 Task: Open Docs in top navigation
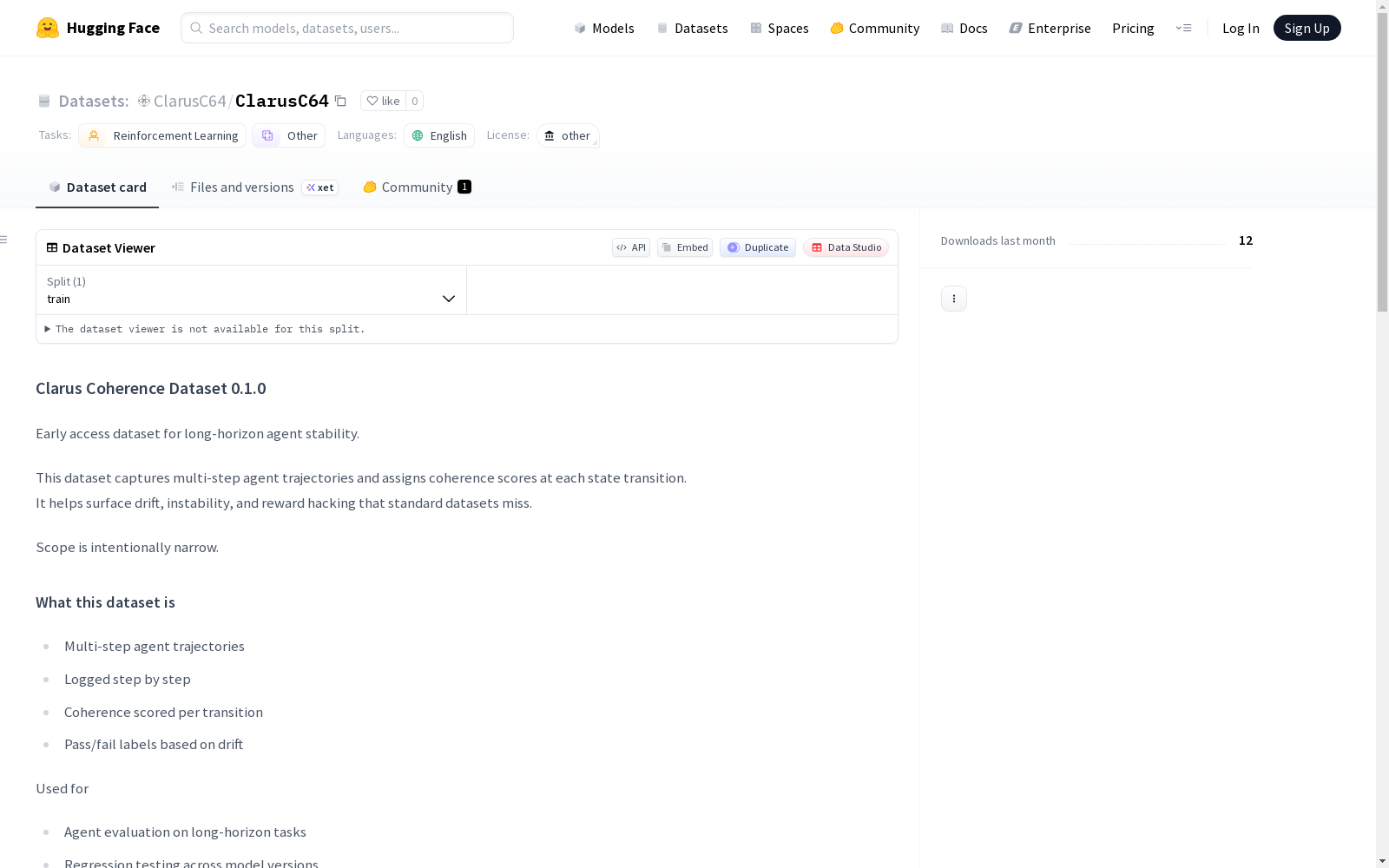tap(964, 28)
